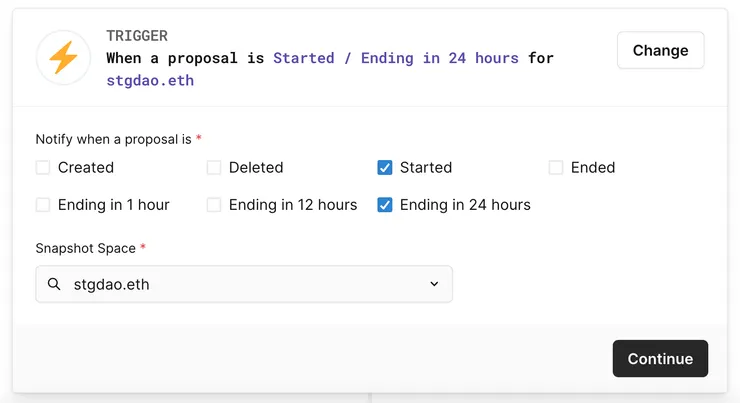Expand the Snapshot Space dropdown chevron
This screenshot has height=403, width=740.
tap(434, 284)
